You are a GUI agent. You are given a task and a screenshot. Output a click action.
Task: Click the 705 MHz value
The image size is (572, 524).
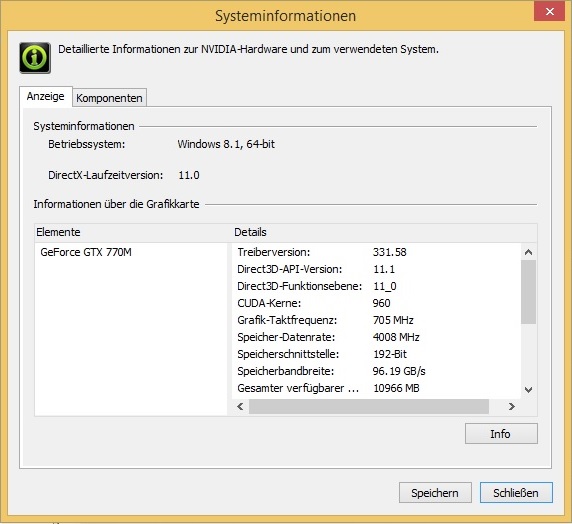coord(393,320)
